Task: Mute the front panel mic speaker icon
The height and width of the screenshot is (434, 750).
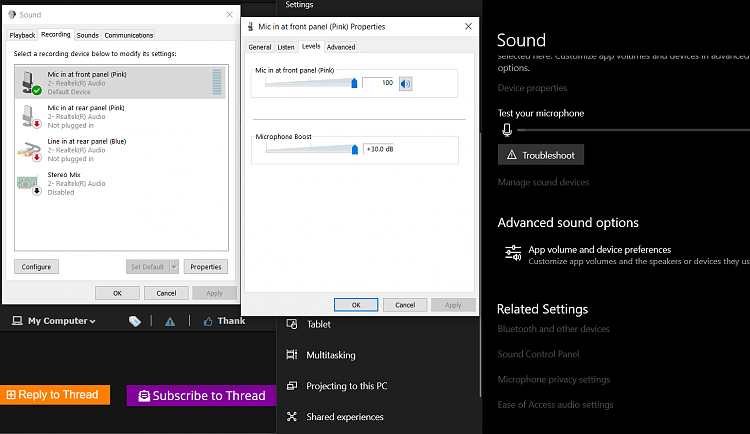Action: [x=405, y=83]
